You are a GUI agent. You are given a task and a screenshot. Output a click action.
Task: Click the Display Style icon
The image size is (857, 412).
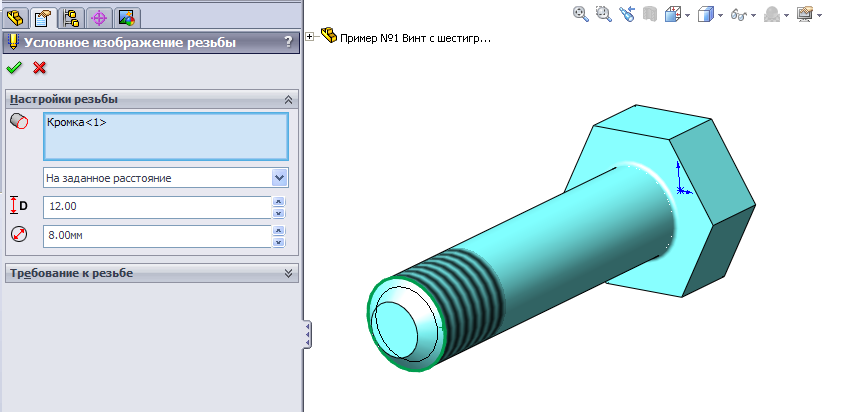706,14
